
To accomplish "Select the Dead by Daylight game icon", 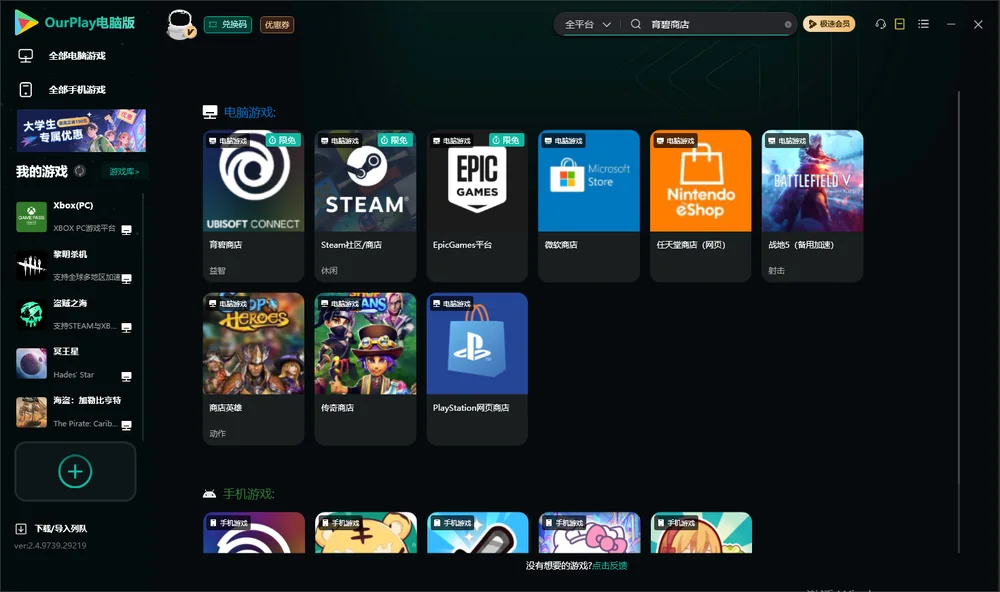I will 31,266.
